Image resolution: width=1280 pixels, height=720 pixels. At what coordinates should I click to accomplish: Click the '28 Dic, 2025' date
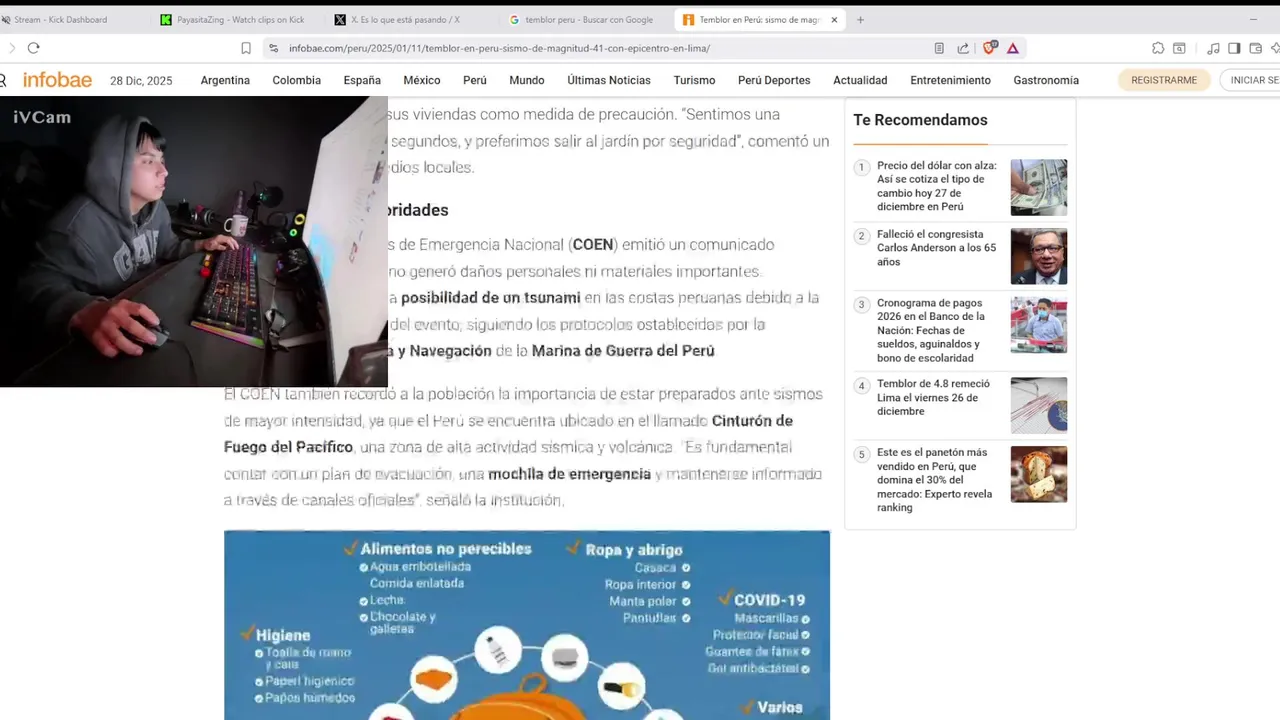(141, 81)
